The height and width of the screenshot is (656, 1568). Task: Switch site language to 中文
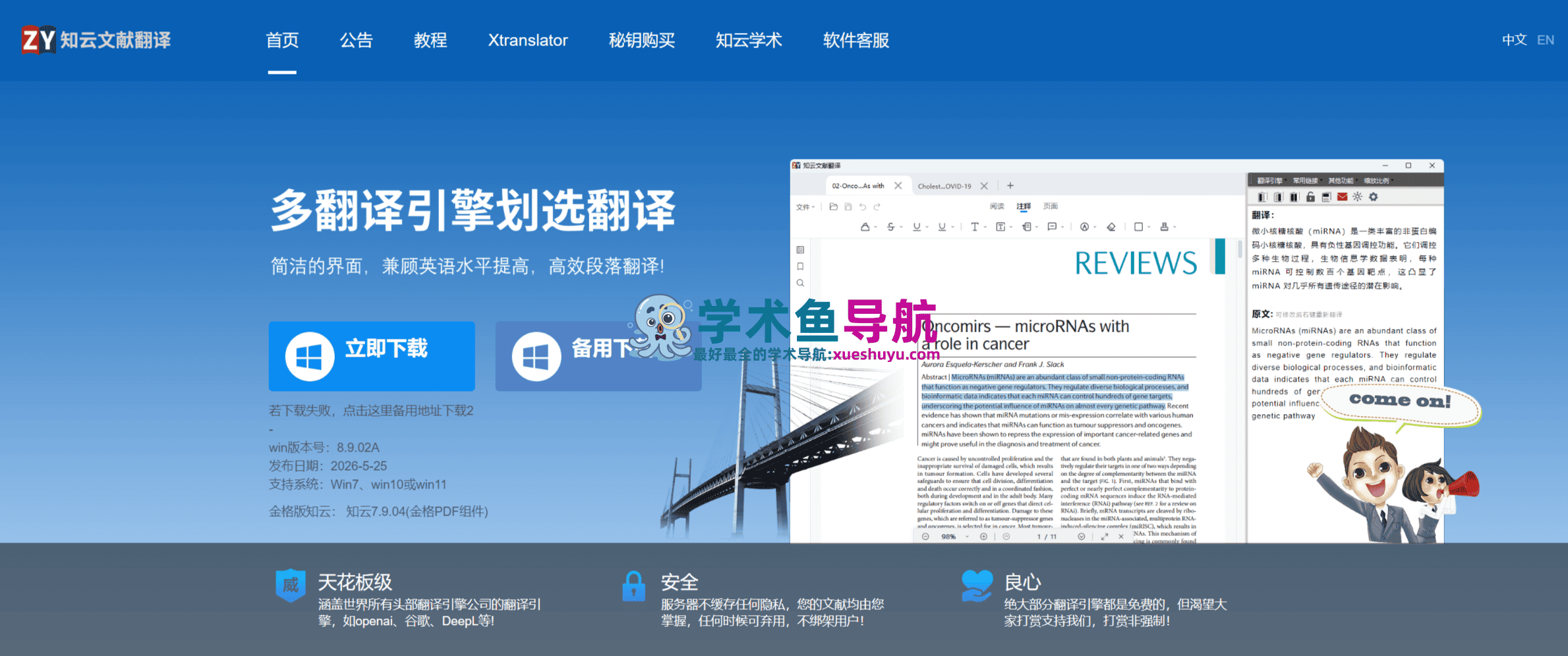click(x=1514, y=40)
